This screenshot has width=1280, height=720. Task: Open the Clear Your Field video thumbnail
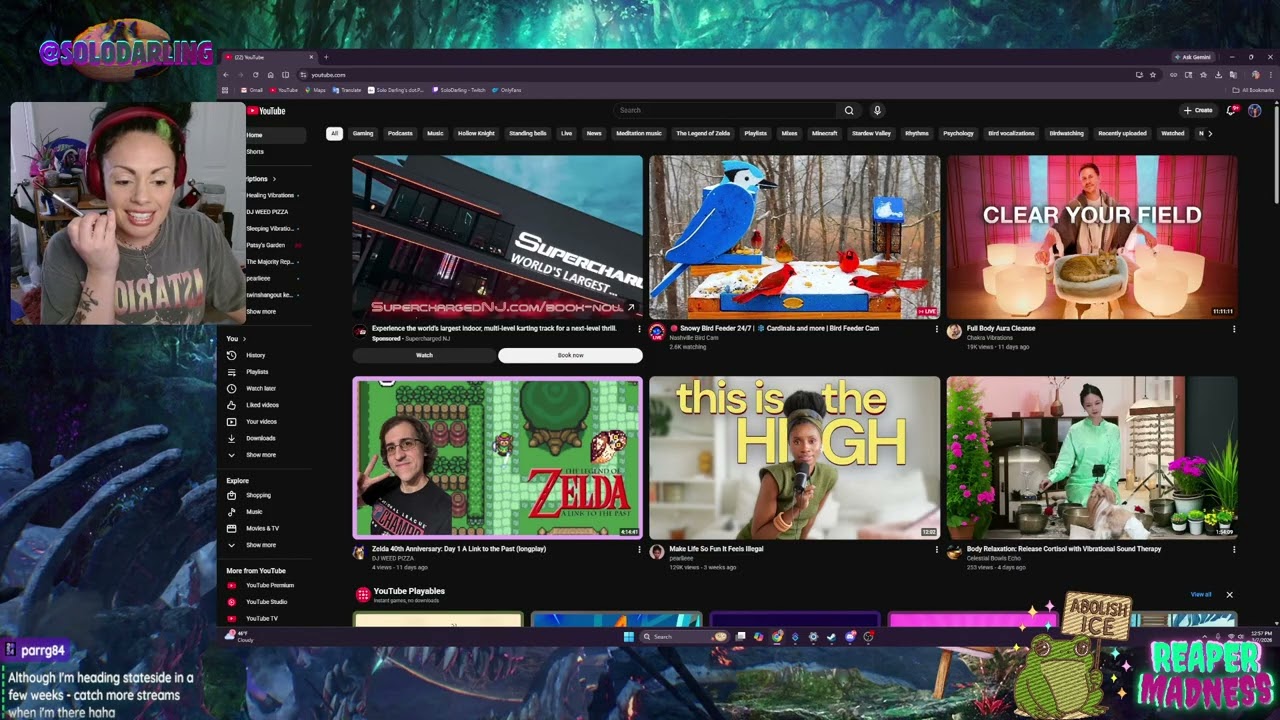pyautogui.click(x=1092, y=237)
